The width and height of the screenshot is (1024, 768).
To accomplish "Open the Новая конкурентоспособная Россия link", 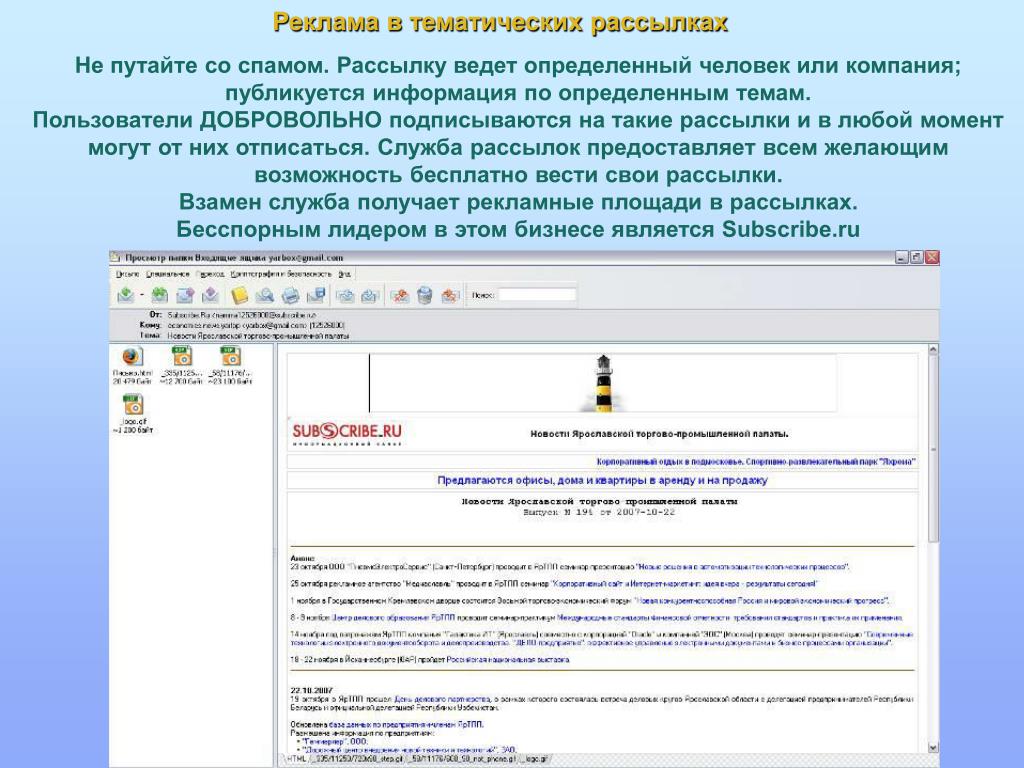I will tap(761, 601).
